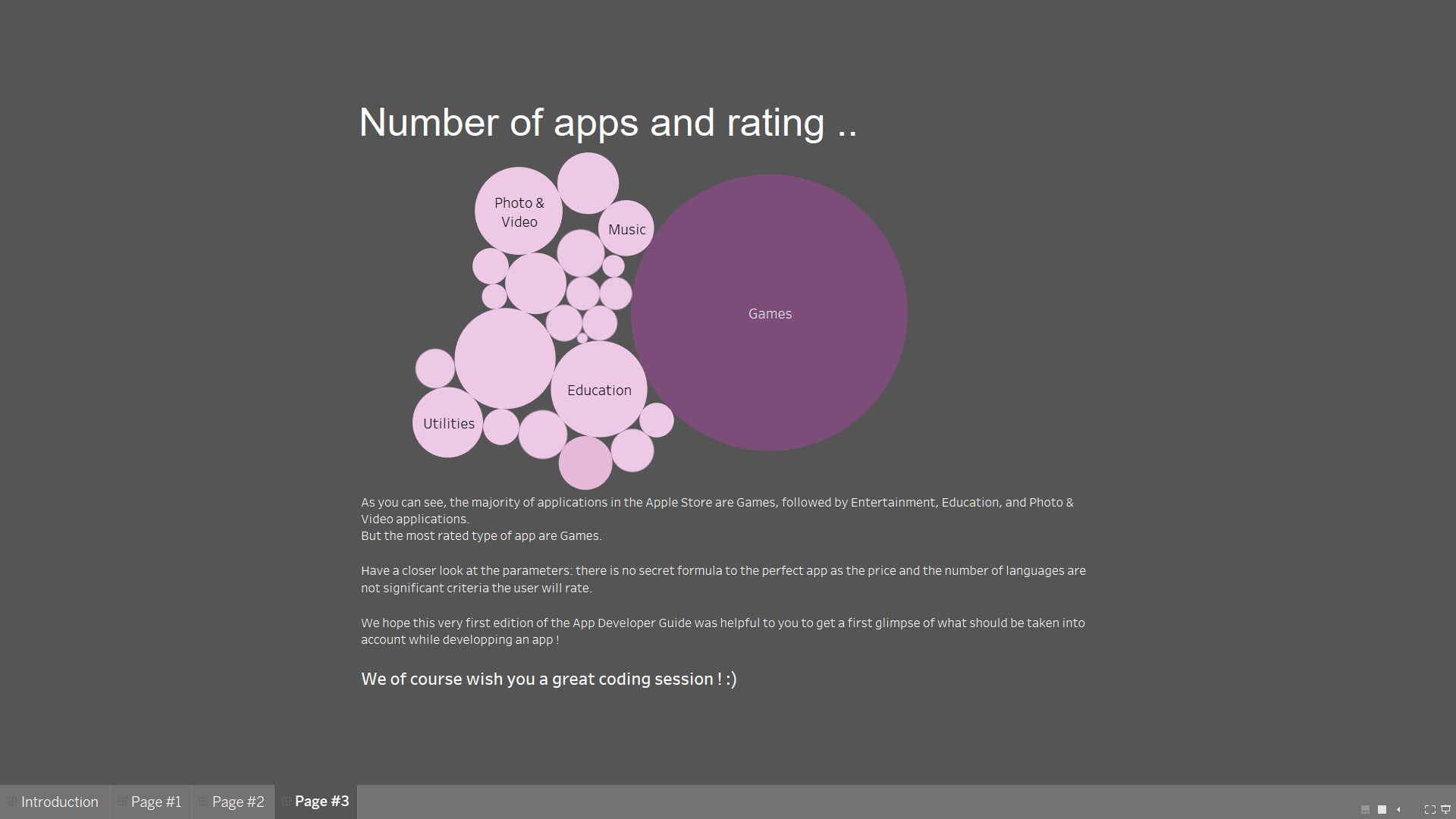The width and height of the screenshot is (1456, 819).
Task: Toggle the slide layout view icon
Action: point(1365,809)
